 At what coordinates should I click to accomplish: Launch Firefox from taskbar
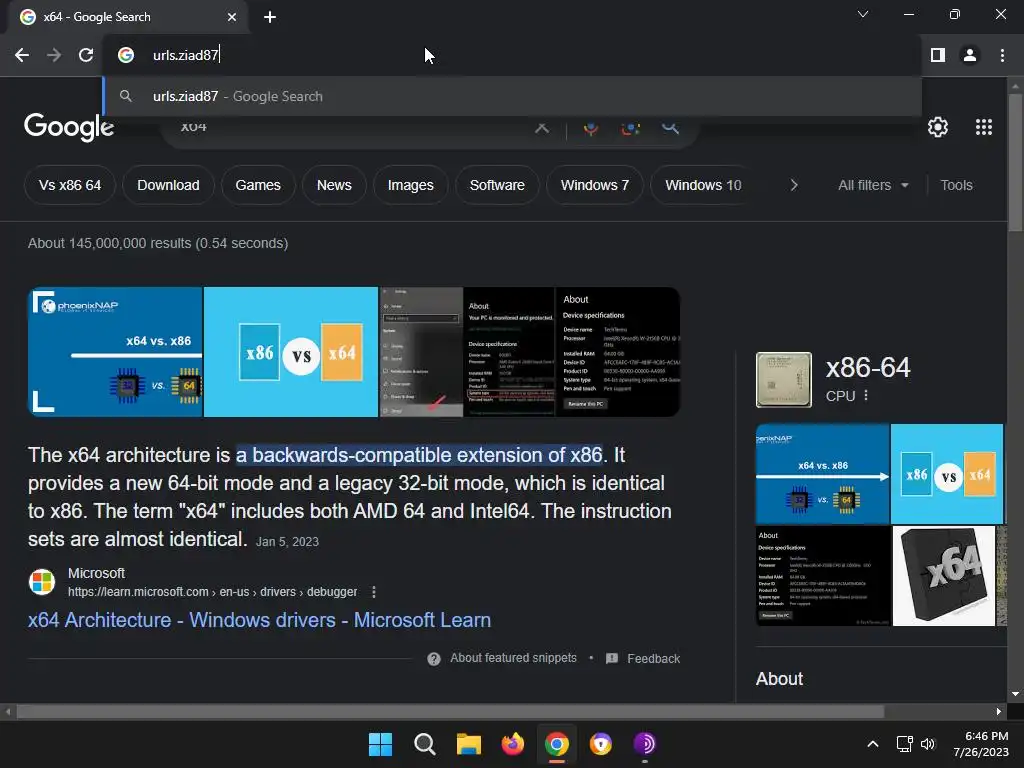point(513,744)
